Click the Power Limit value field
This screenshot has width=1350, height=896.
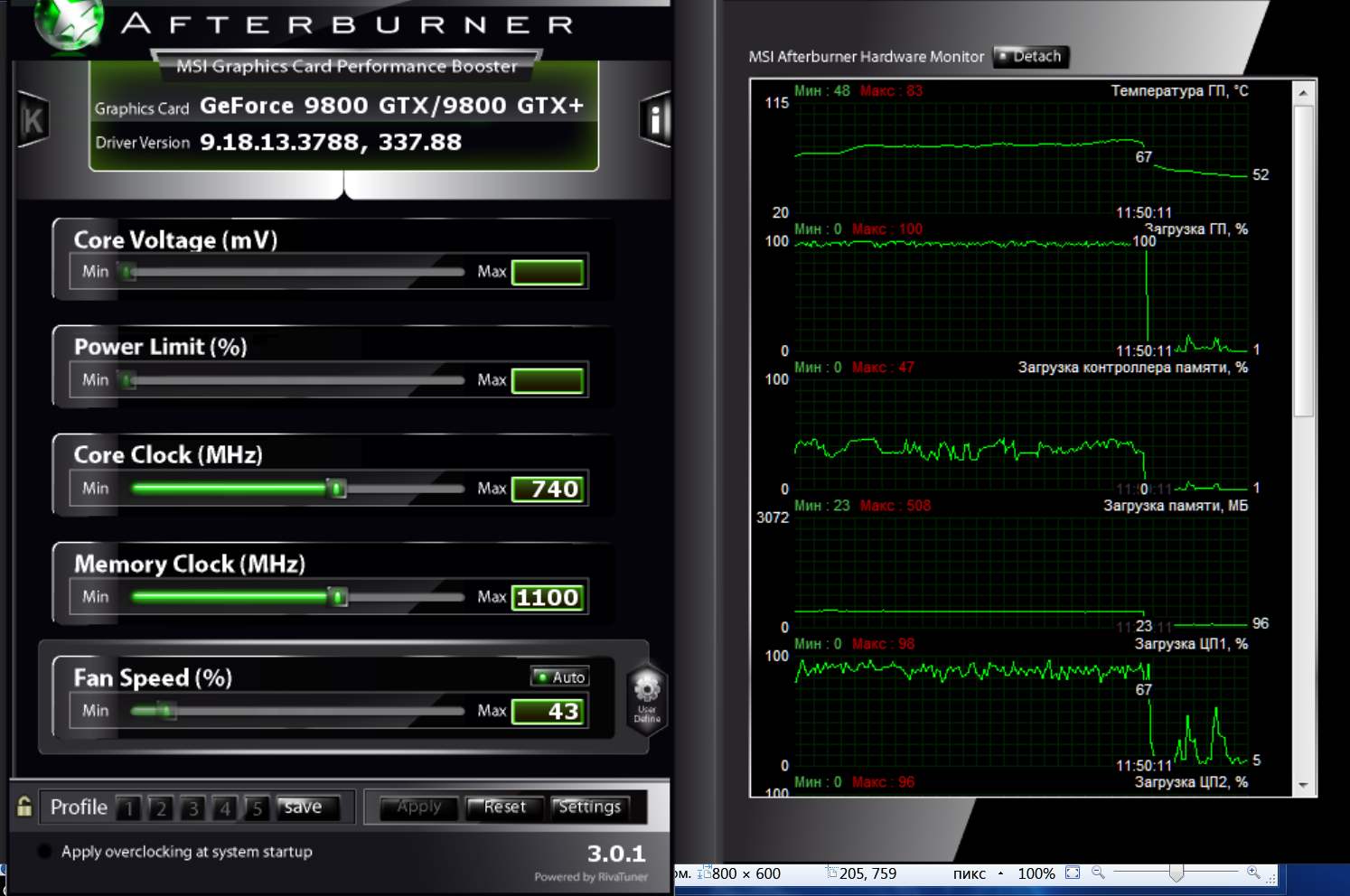coord(548,380)
